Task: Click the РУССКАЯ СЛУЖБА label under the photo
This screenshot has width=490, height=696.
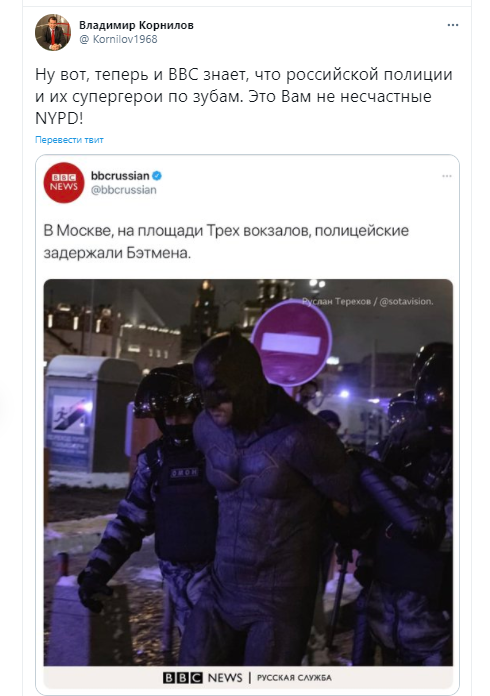Action: pos(294,678)
